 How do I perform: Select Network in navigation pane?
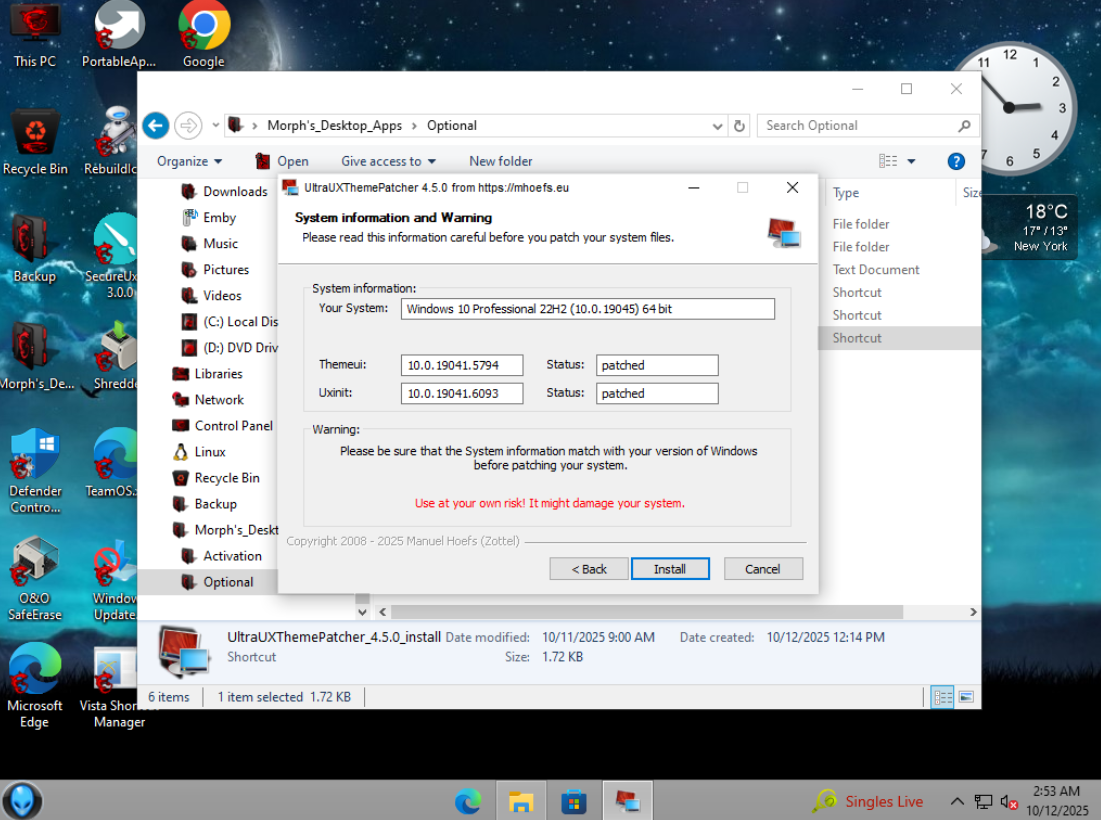pyautogui.click(x=209, y=399)
